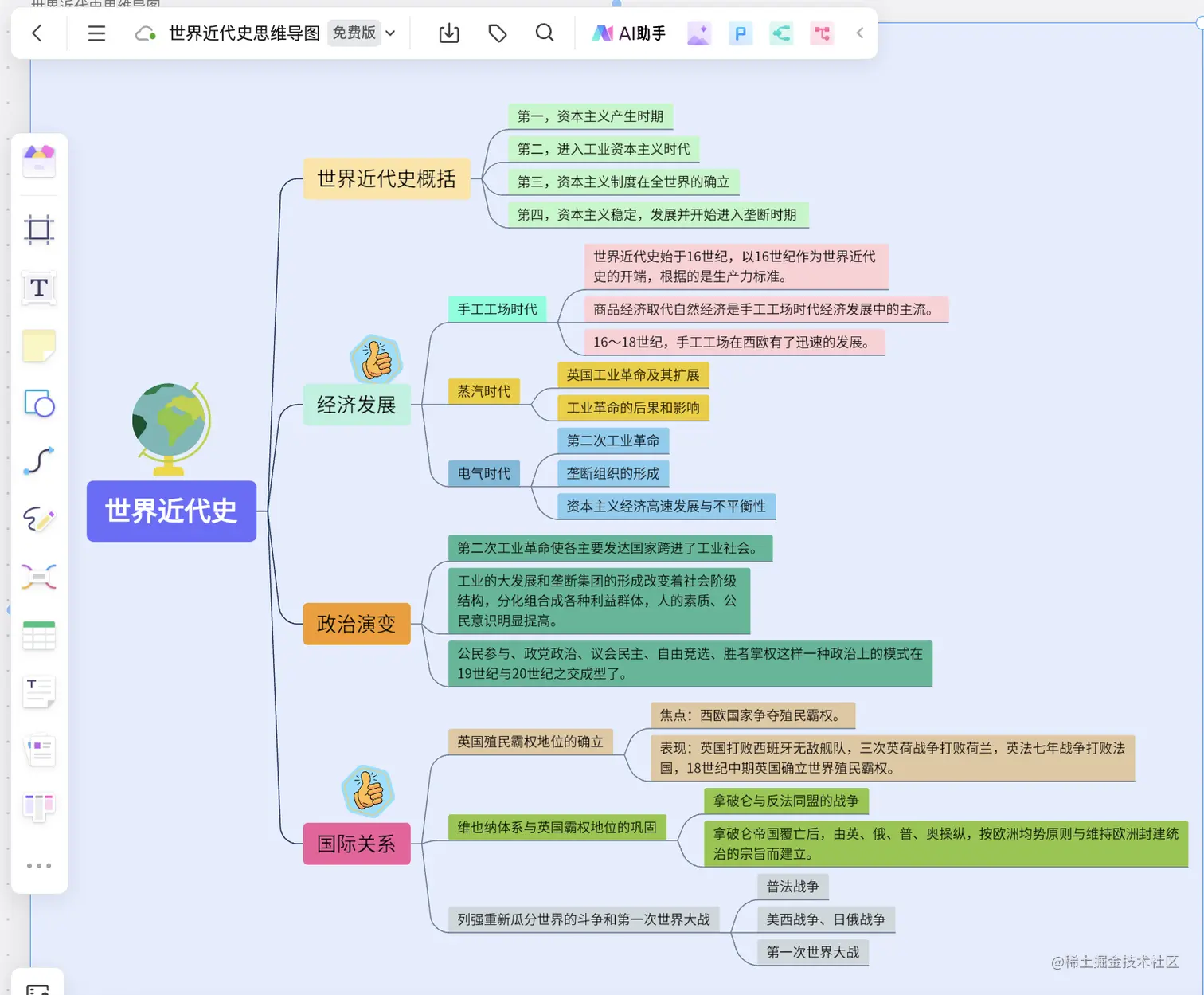Click the search magnifier icon
The image size is (1204, 995).
(x=545, y=33)
